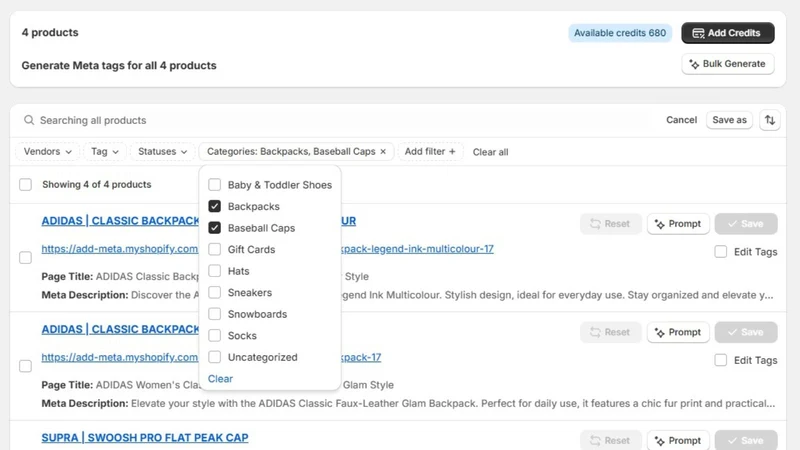Click 'Showing 4 of 4 products' text
800x450 pixels.
pyautogui.click(x=96, y=184)
